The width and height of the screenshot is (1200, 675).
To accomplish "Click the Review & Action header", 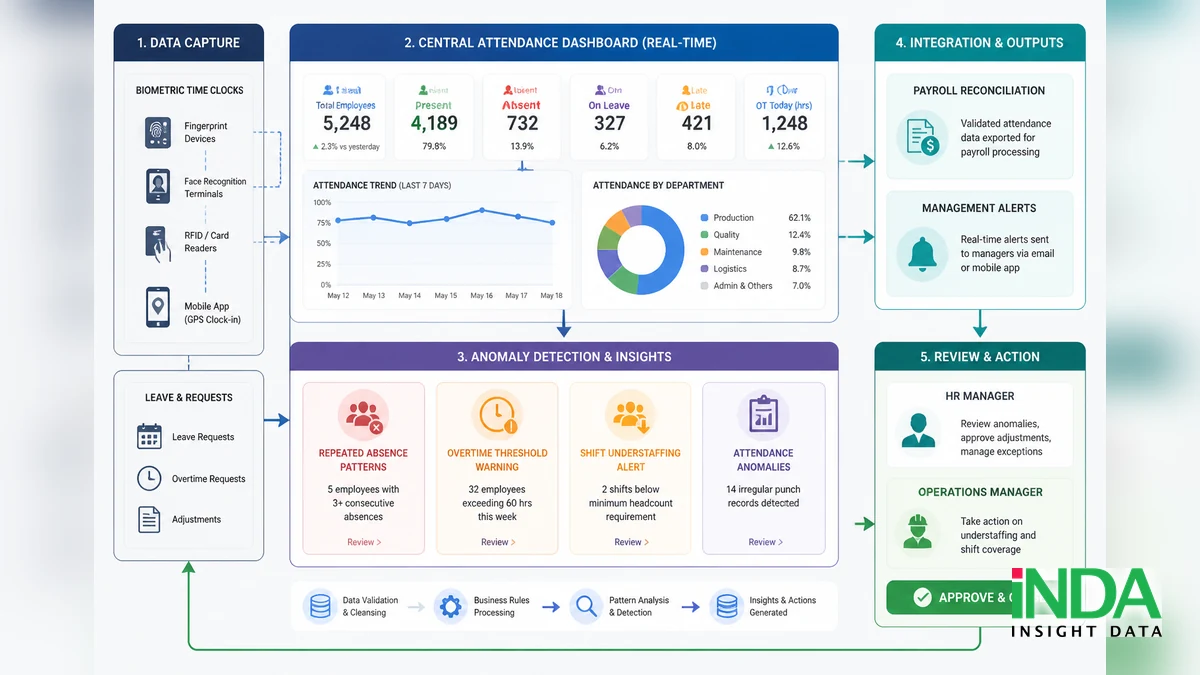I will click(980, 357).
